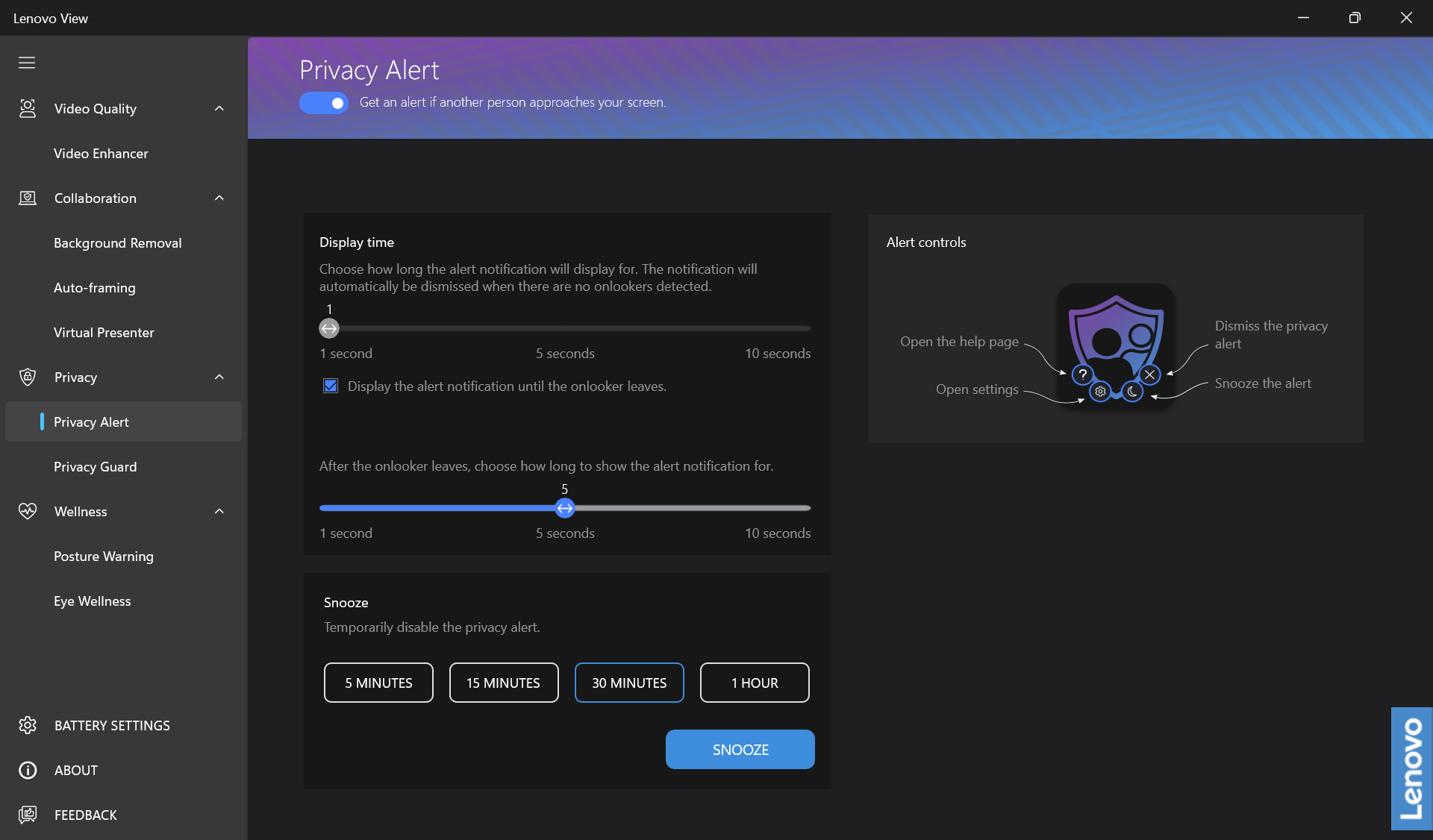Click the 'Dismiss the privacy alert' label
Screen dimensions: 1433x840
pyautogui.click(x=1271, y=335)
